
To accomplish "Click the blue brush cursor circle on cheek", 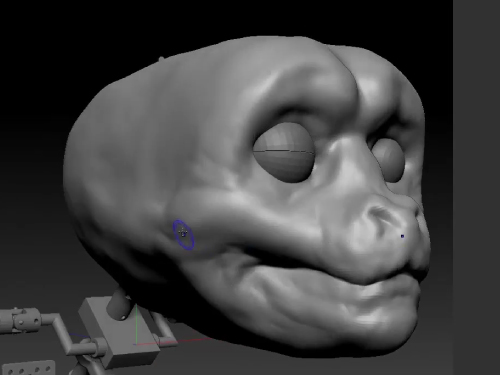I will [x=183, y=234].
